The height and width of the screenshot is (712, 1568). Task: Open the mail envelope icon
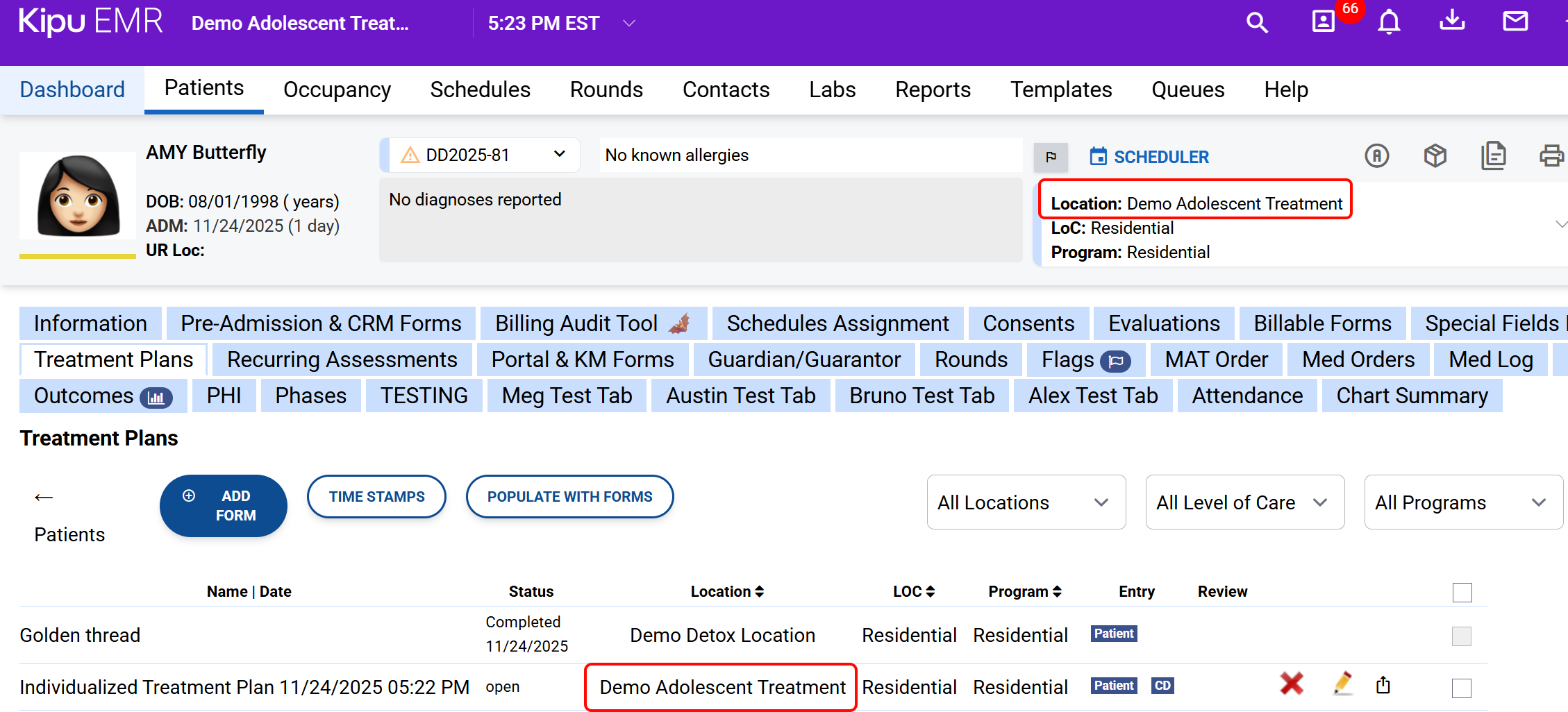tap(1515, 22)
